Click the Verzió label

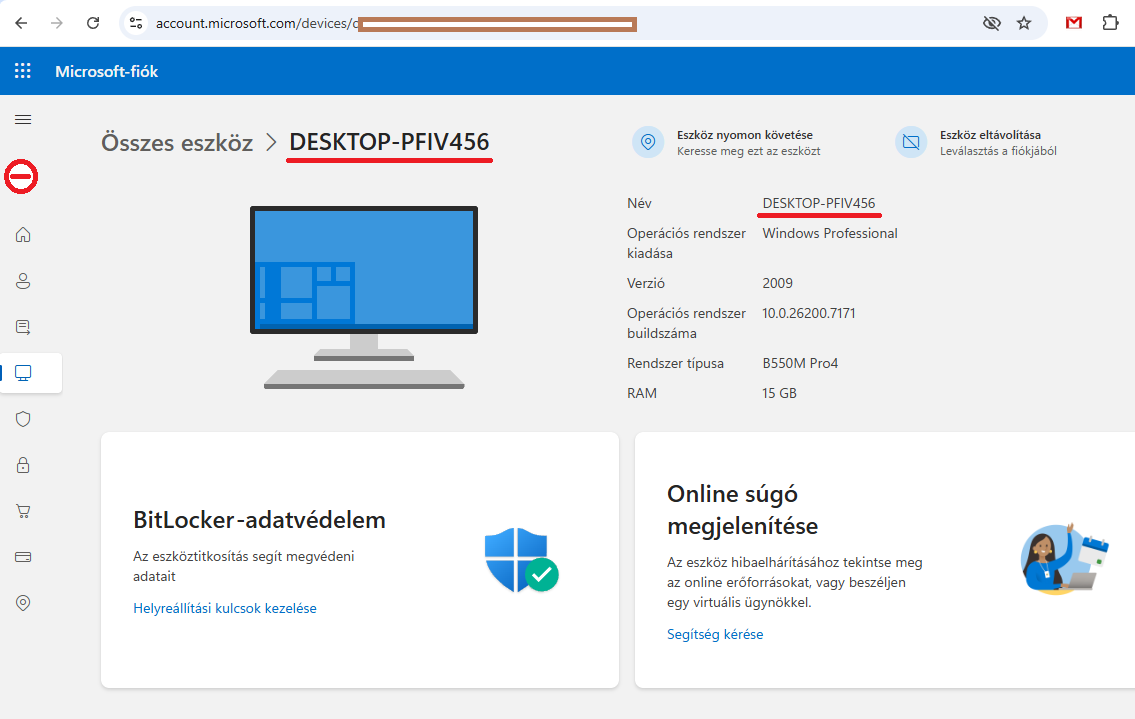[x=646, y=283]
